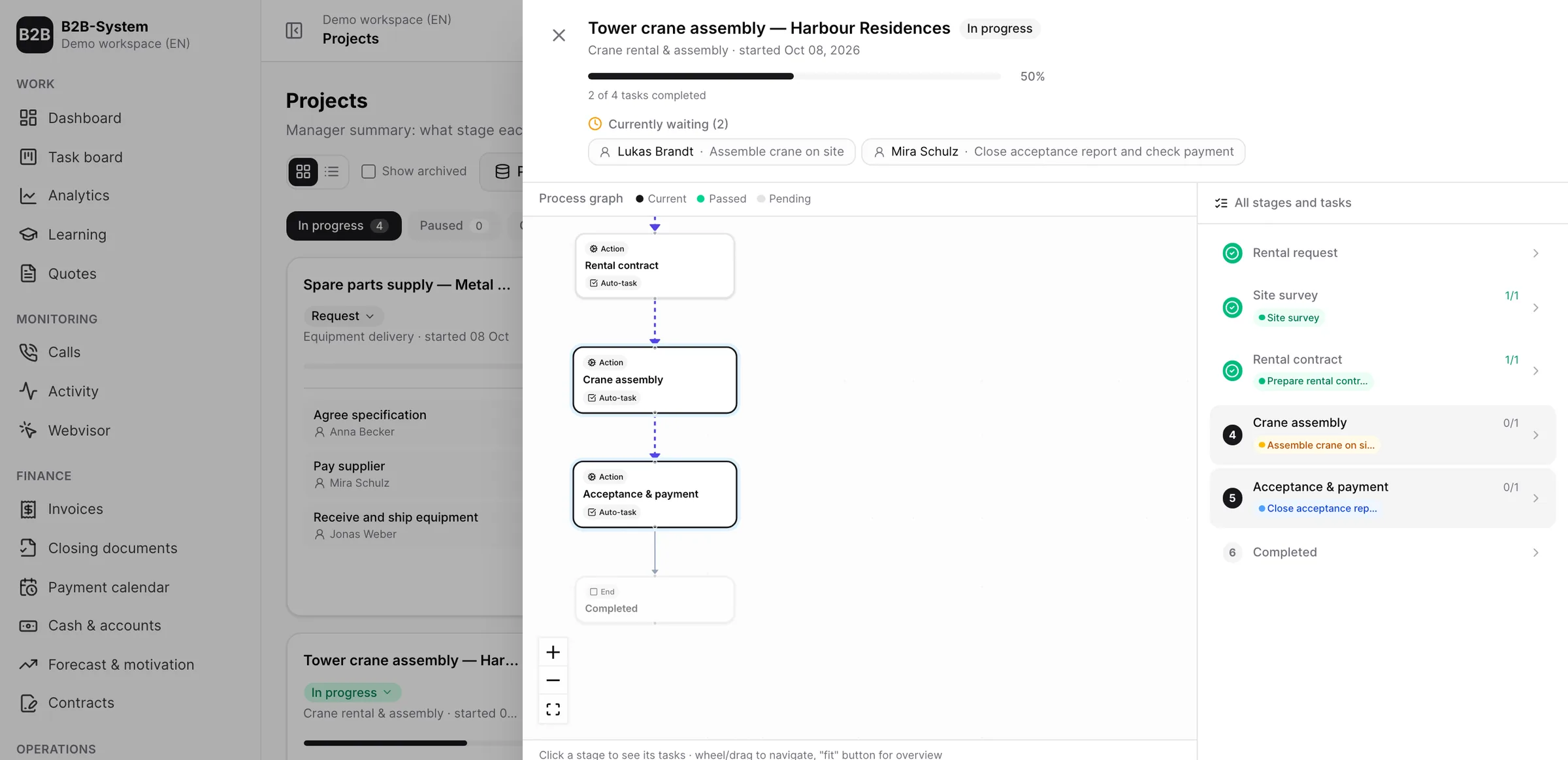Screen dimensions: 1568x760
Task: Click the Analytics chart icon
Action: [28, 195]
